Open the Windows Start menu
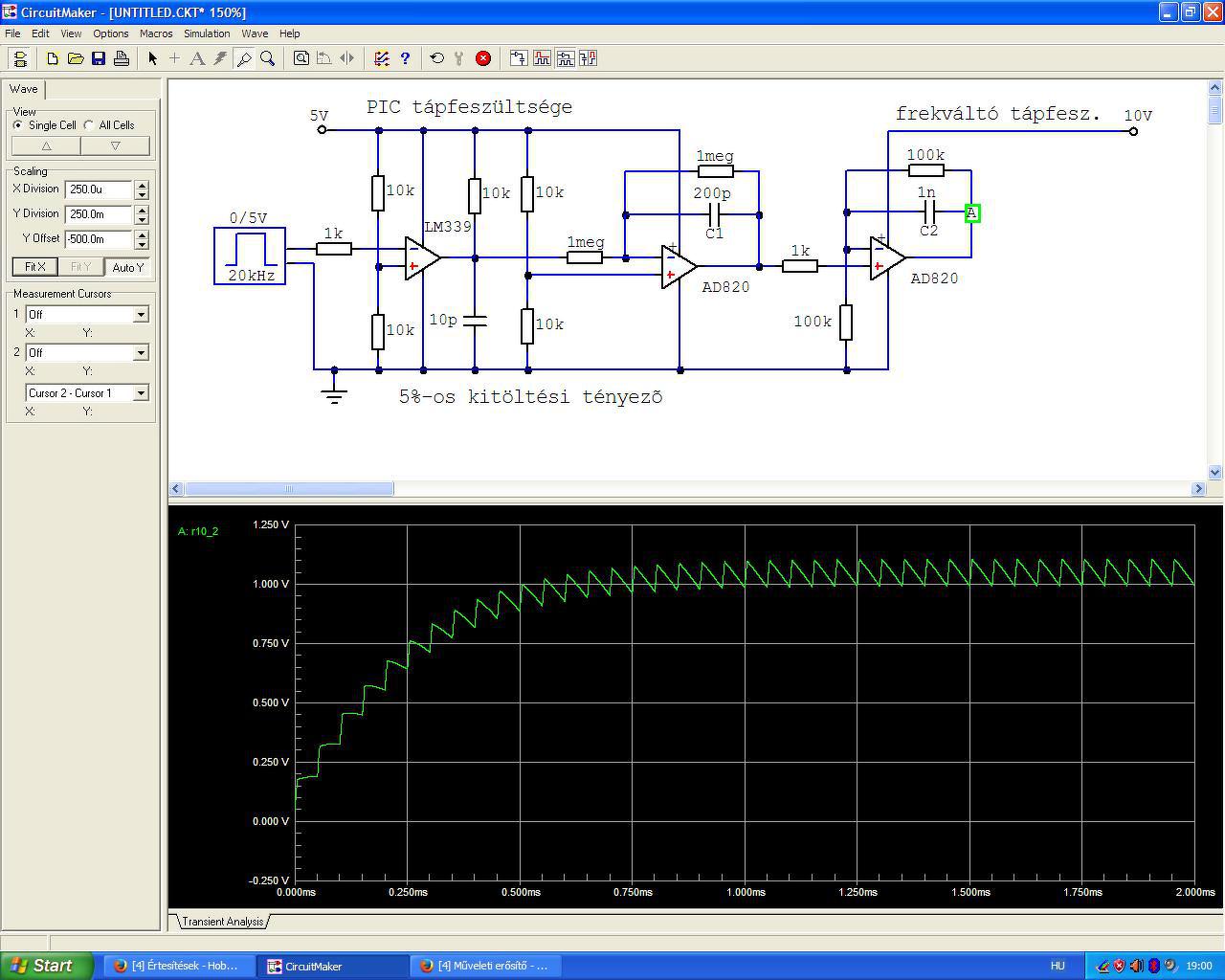The image size is (1225, 980). (x=47, y=966)
